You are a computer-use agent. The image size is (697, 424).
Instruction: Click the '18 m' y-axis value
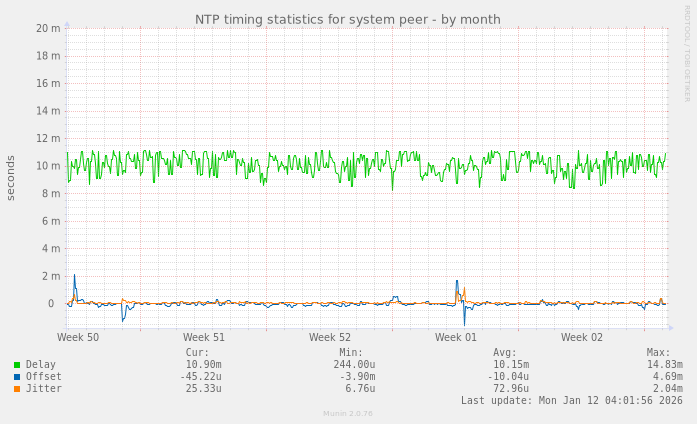pos(48,56)
